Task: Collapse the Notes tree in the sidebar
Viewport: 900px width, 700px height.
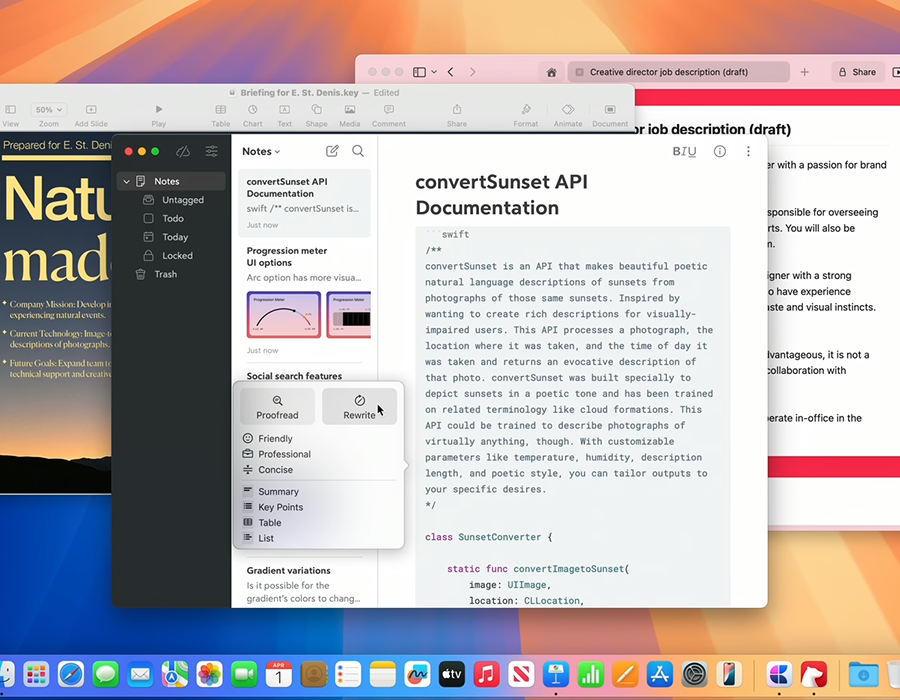Action: click(x=126, y=181)
